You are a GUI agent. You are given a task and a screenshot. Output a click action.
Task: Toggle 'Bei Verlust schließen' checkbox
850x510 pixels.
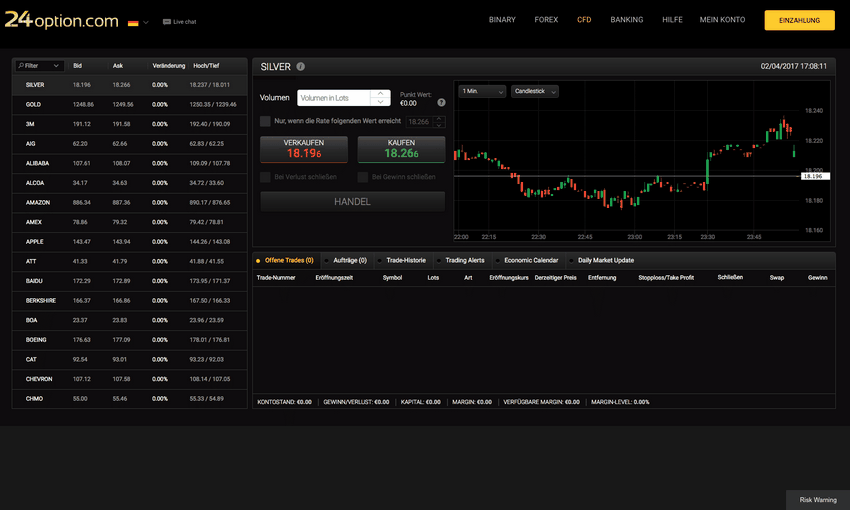point(265,177)
